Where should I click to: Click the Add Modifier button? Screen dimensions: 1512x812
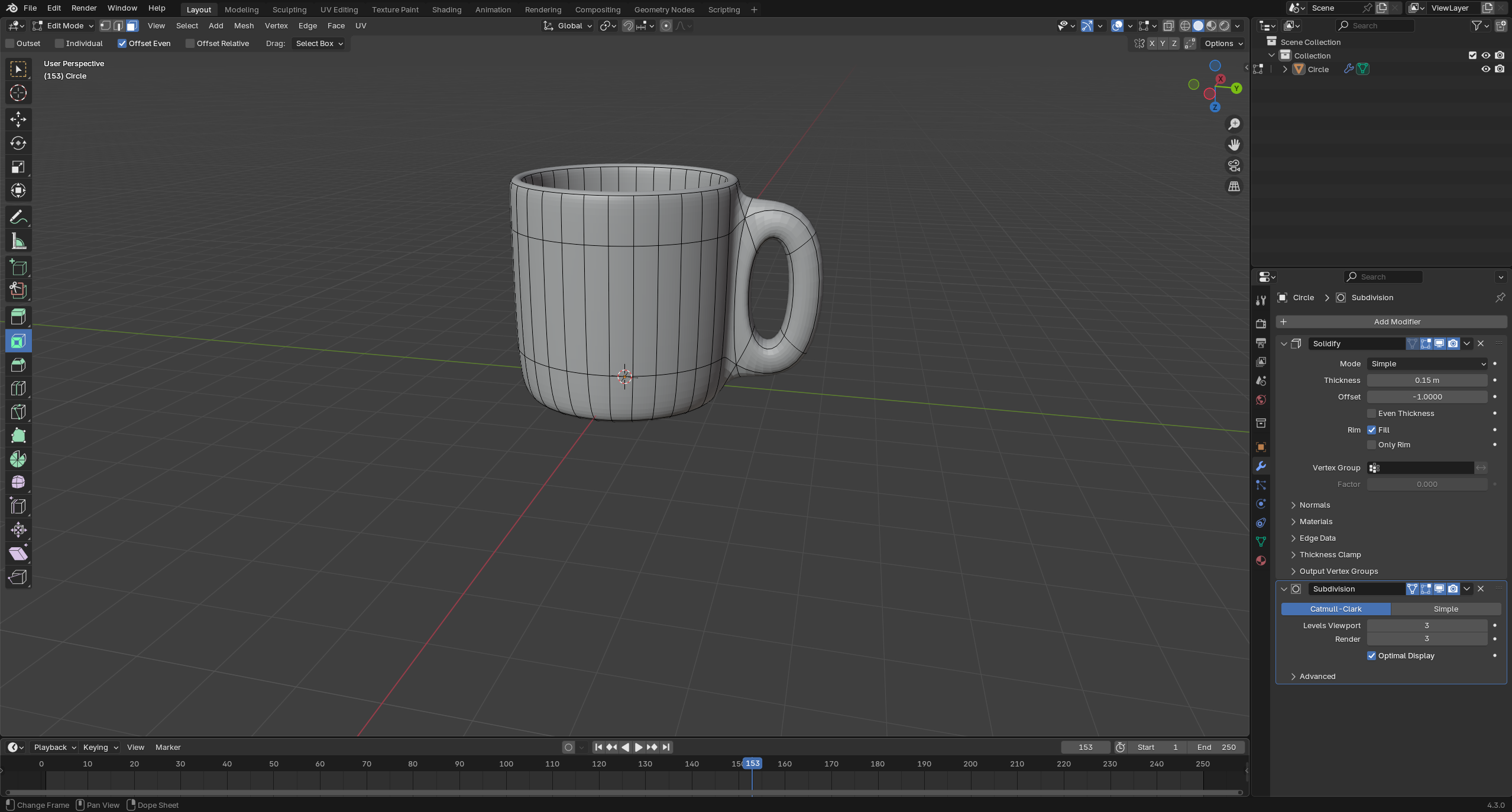pos(1391,321)
